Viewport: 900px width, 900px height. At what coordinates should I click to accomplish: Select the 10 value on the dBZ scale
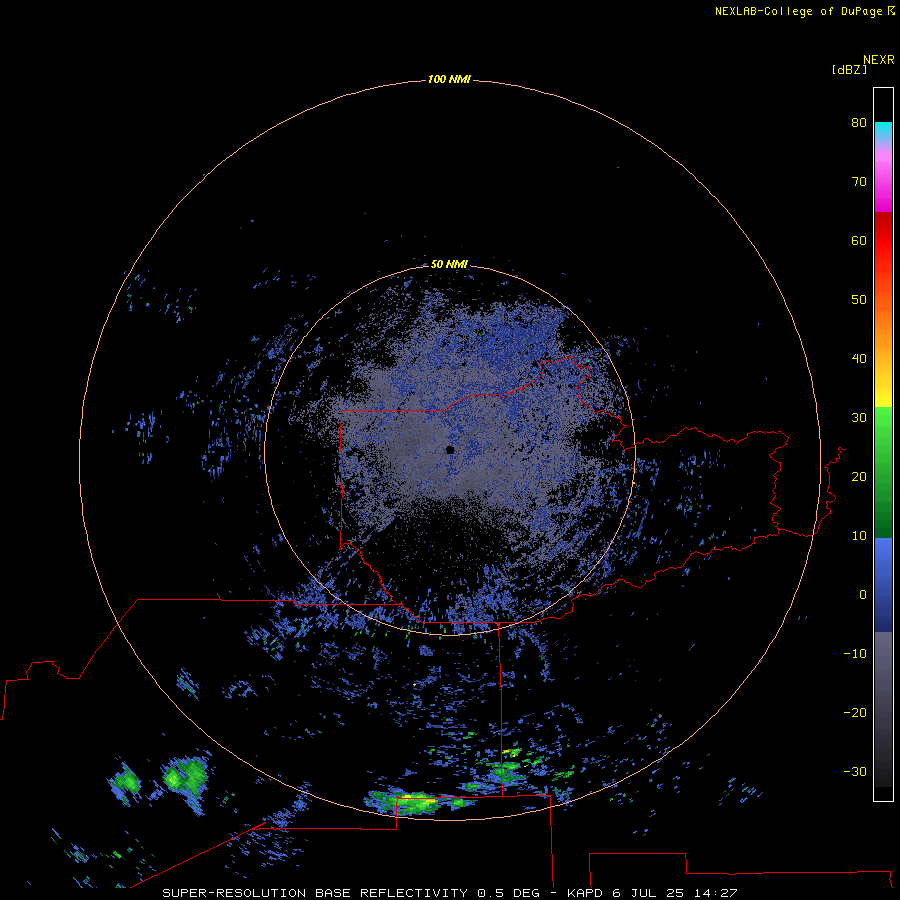(859, 536)
